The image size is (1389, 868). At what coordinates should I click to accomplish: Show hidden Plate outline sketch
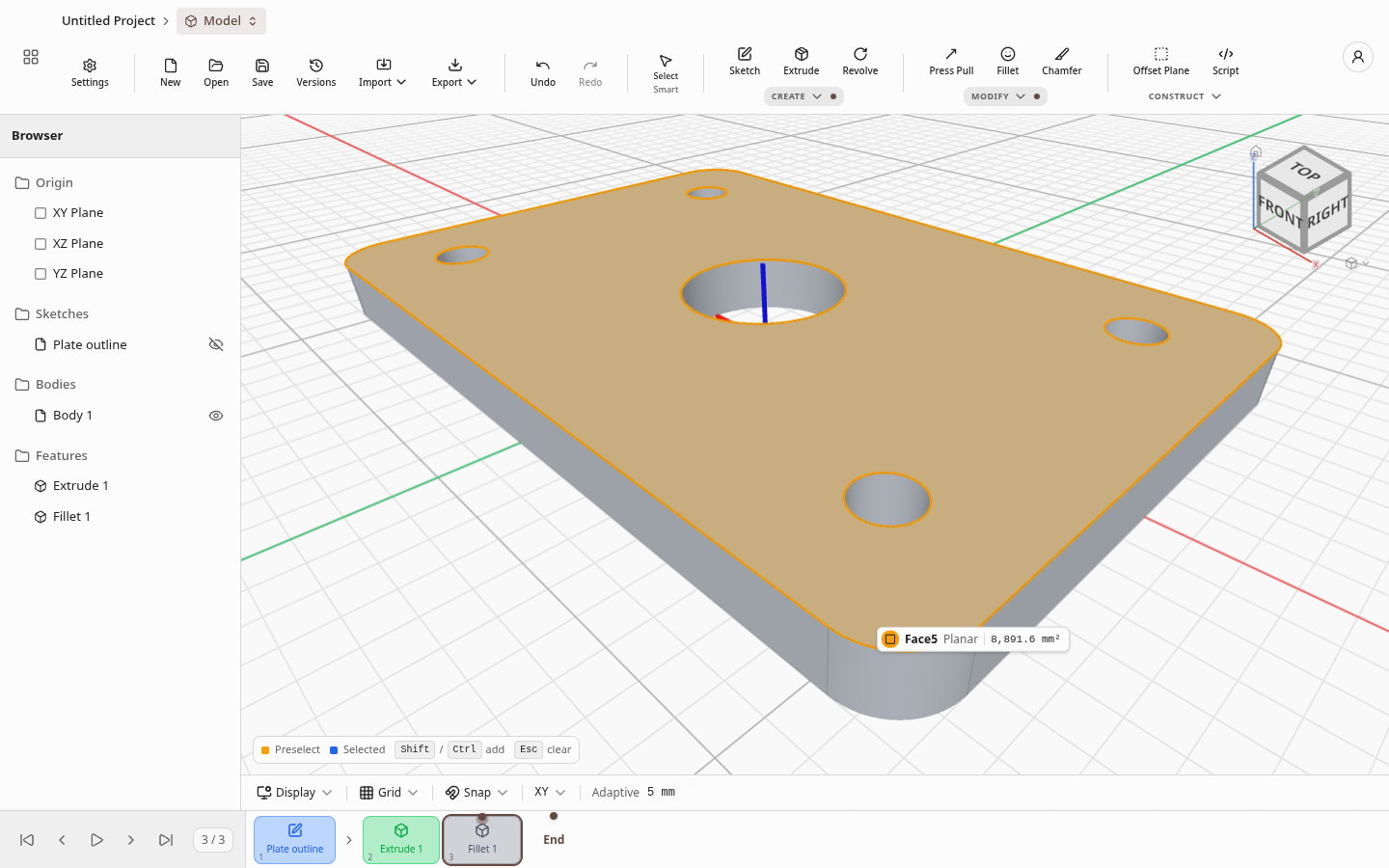[x=216, y=344]
